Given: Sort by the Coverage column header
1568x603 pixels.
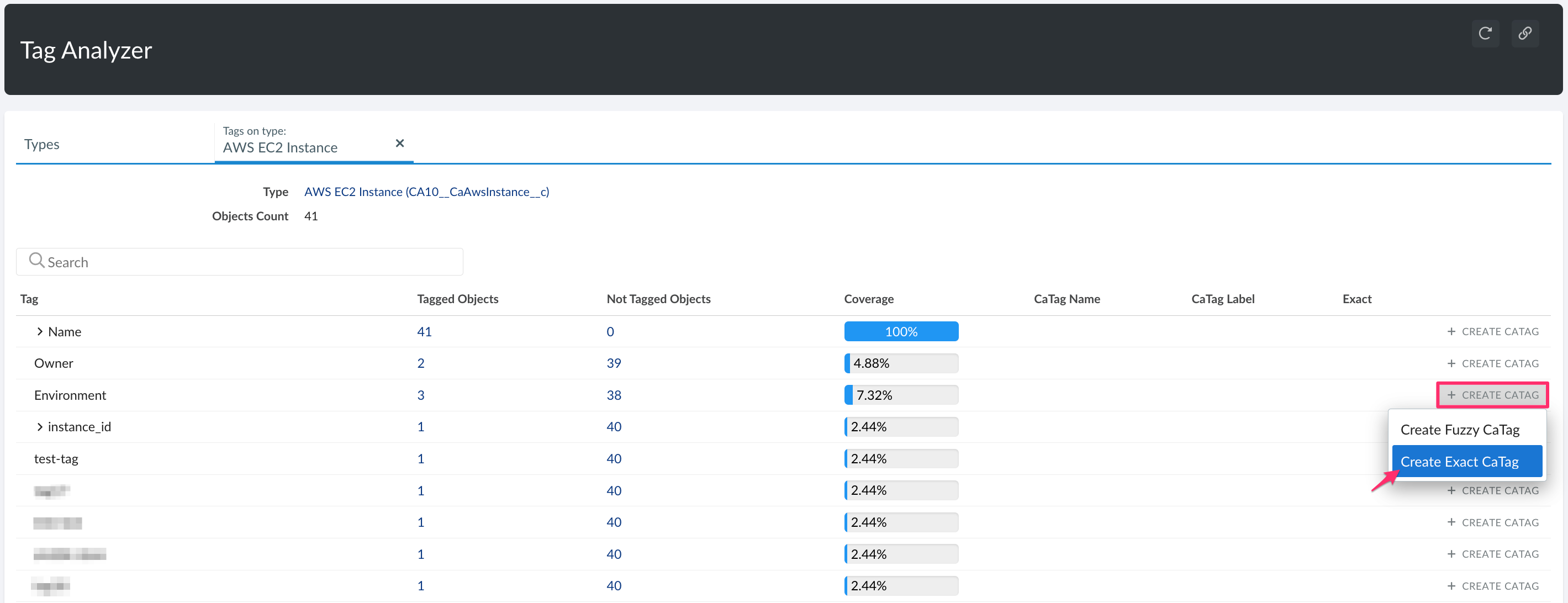Looking at the screenshot, I should 868,299.
